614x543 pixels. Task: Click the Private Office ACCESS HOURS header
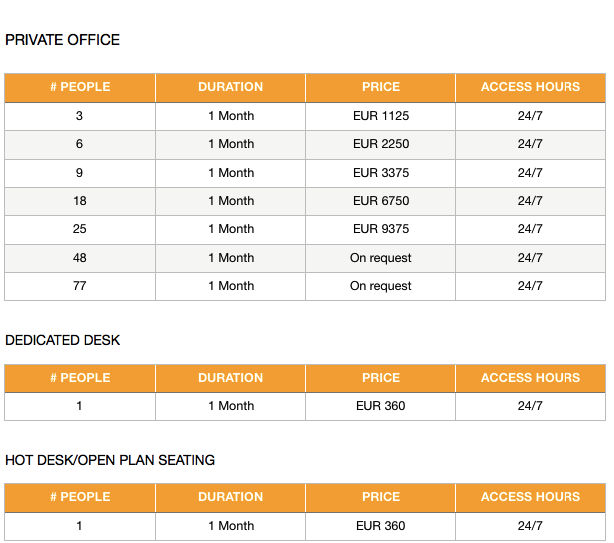(530, 87)
